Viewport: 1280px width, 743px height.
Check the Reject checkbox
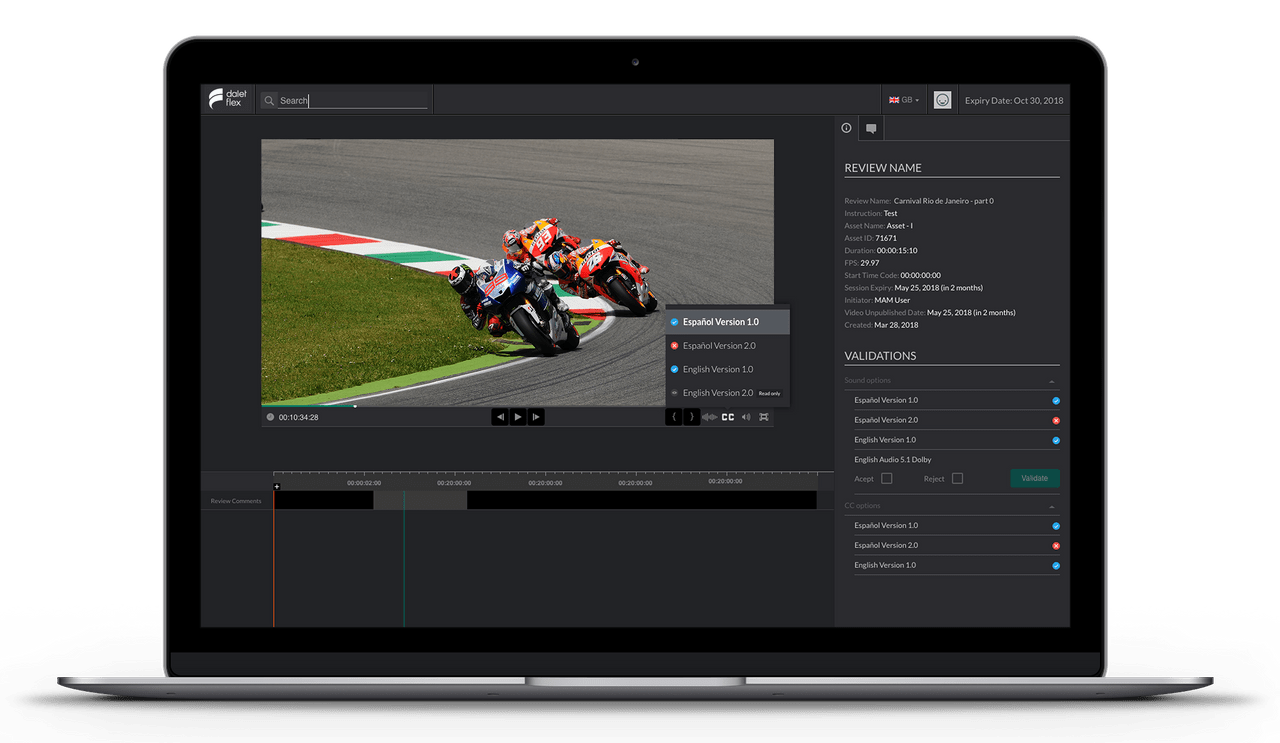pos(957,478)
